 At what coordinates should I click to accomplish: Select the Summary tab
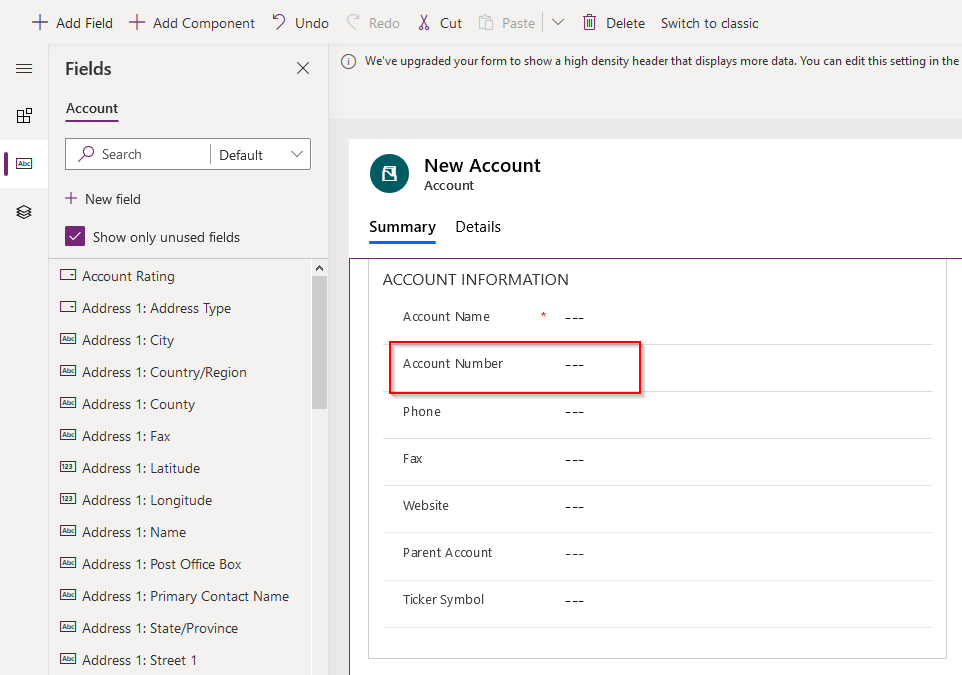click(x=402, y=227)
